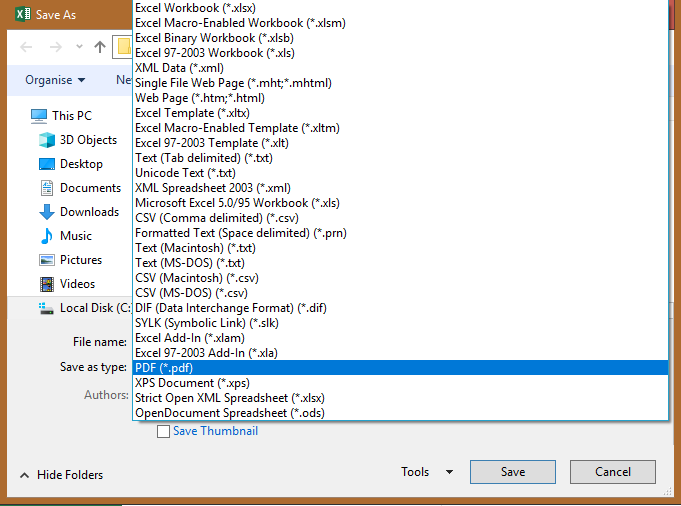Click the 3D Objects cube icon
The height and width of the screenshot is (506, 681).
pyautogui.click(x=46, y=140)
